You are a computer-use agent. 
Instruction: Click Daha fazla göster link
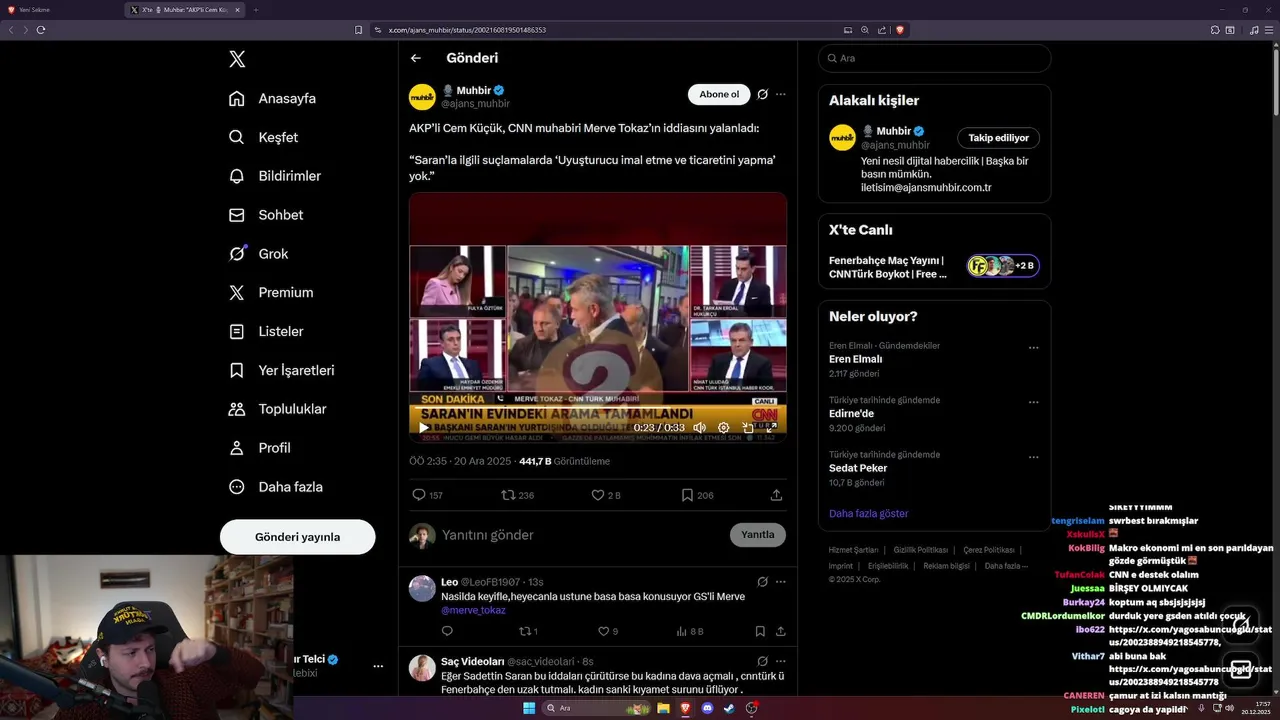pyautogui.click(x=868, y=513)
